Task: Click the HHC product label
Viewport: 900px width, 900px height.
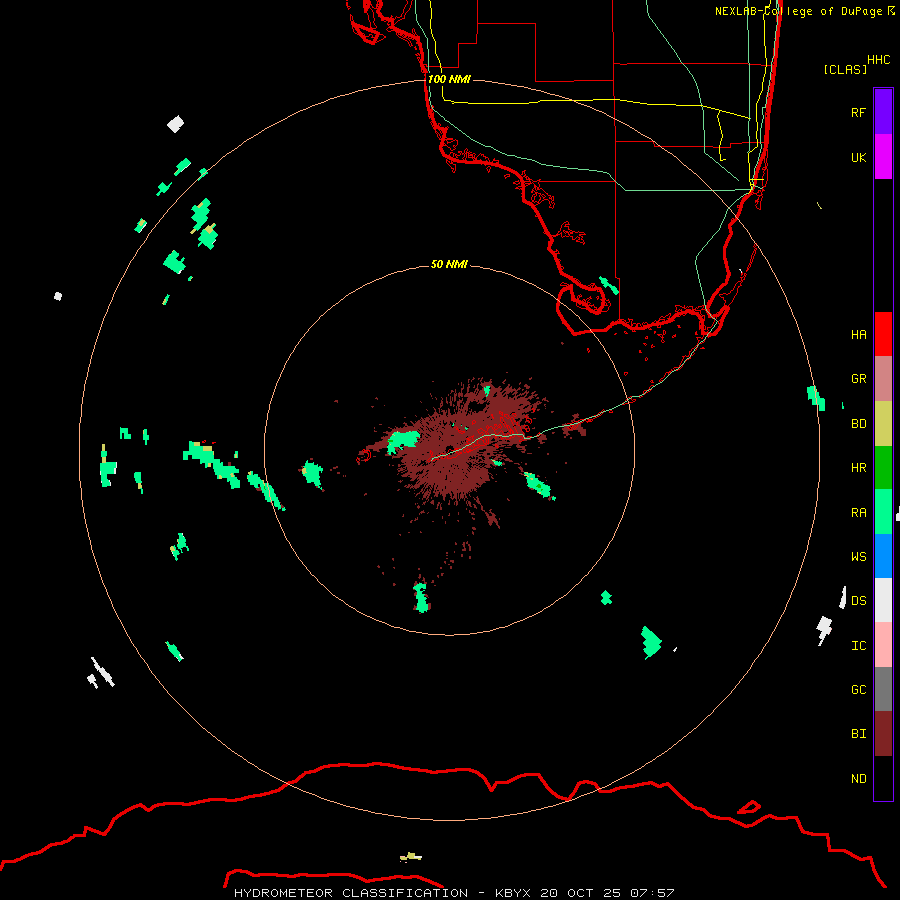Action: pos(879,60)
